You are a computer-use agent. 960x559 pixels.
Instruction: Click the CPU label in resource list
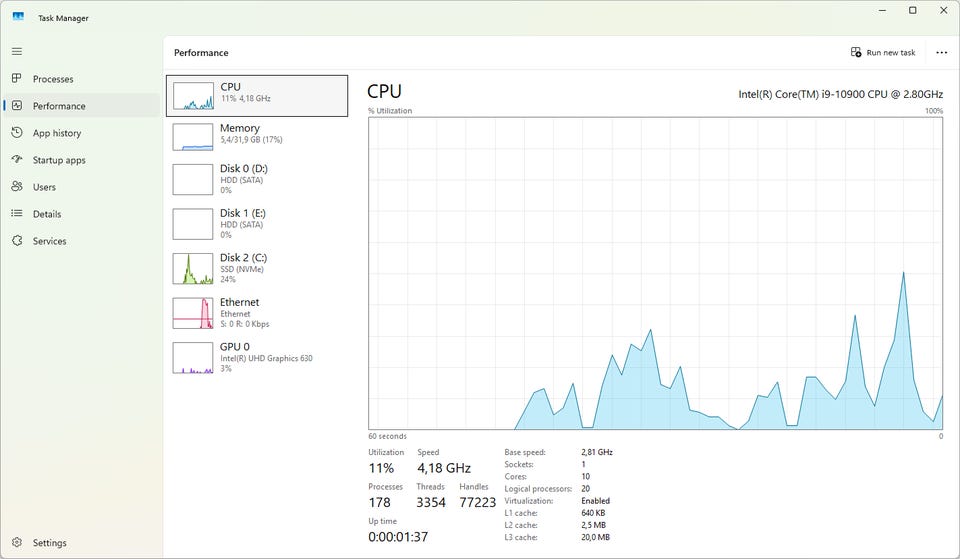(x=230, y=87)
